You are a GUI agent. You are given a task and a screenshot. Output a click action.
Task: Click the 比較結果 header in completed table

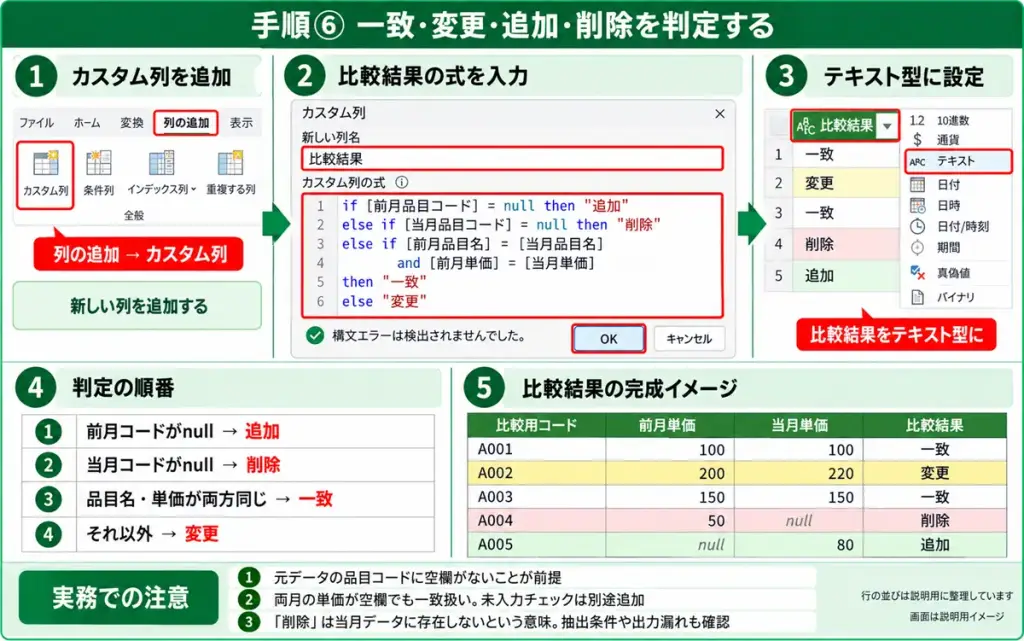point(935,426)
